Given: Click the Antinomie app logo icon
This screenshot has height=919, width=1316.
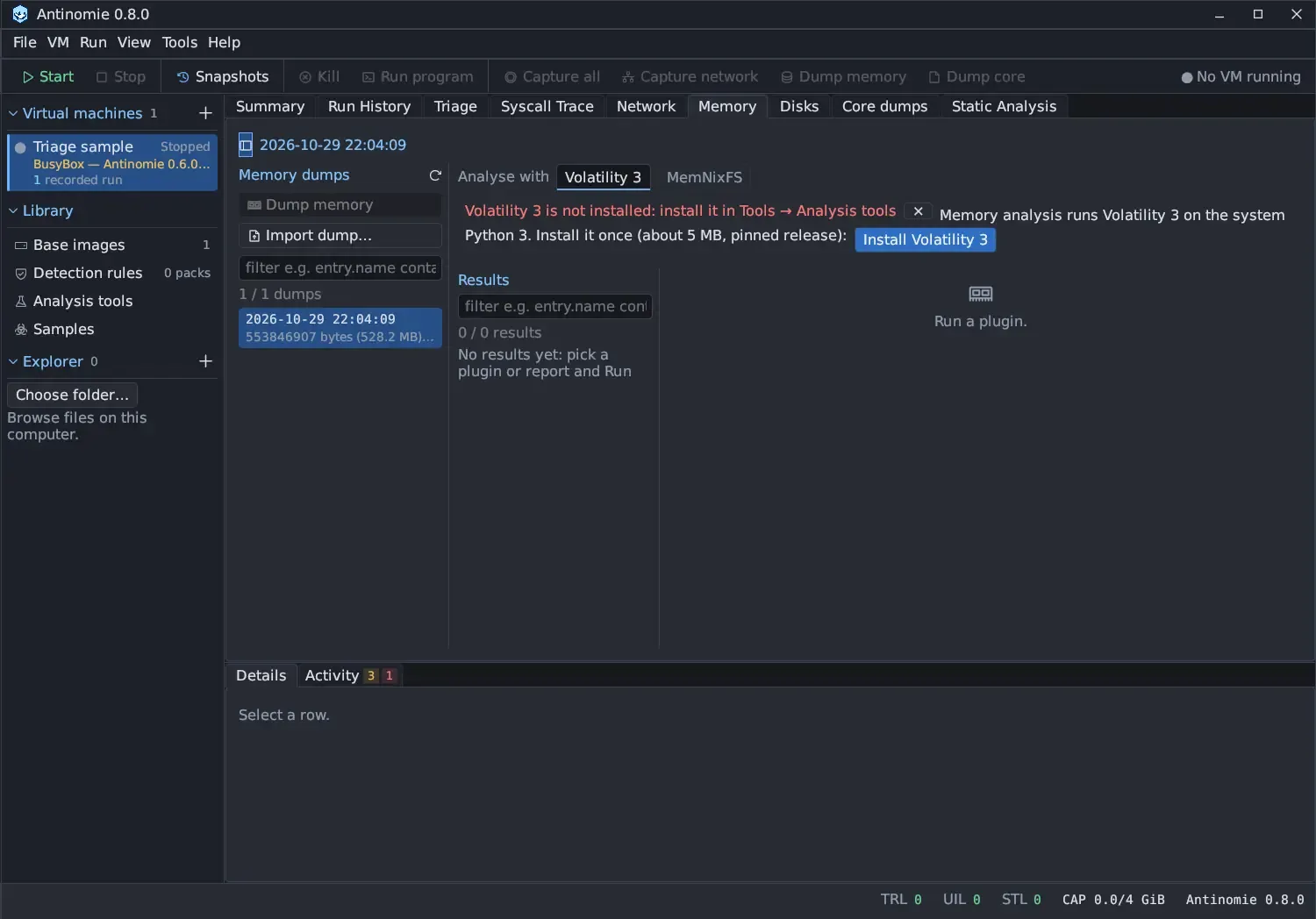Looking at the screenshot, I should pos(19,14).
